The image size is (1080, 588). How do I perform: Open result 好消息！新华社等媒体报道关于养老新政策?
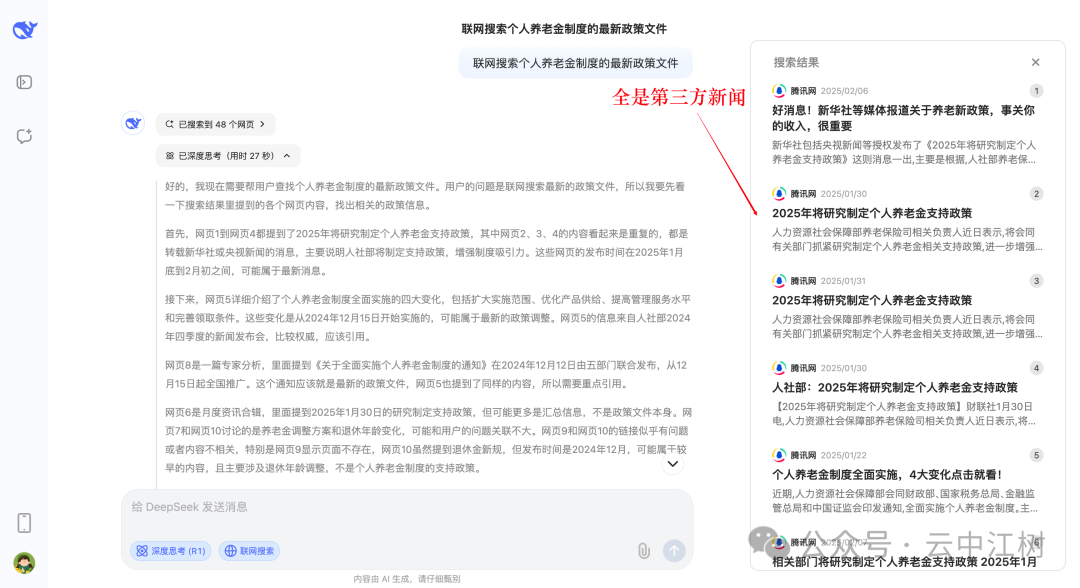[x=904, y=118]
